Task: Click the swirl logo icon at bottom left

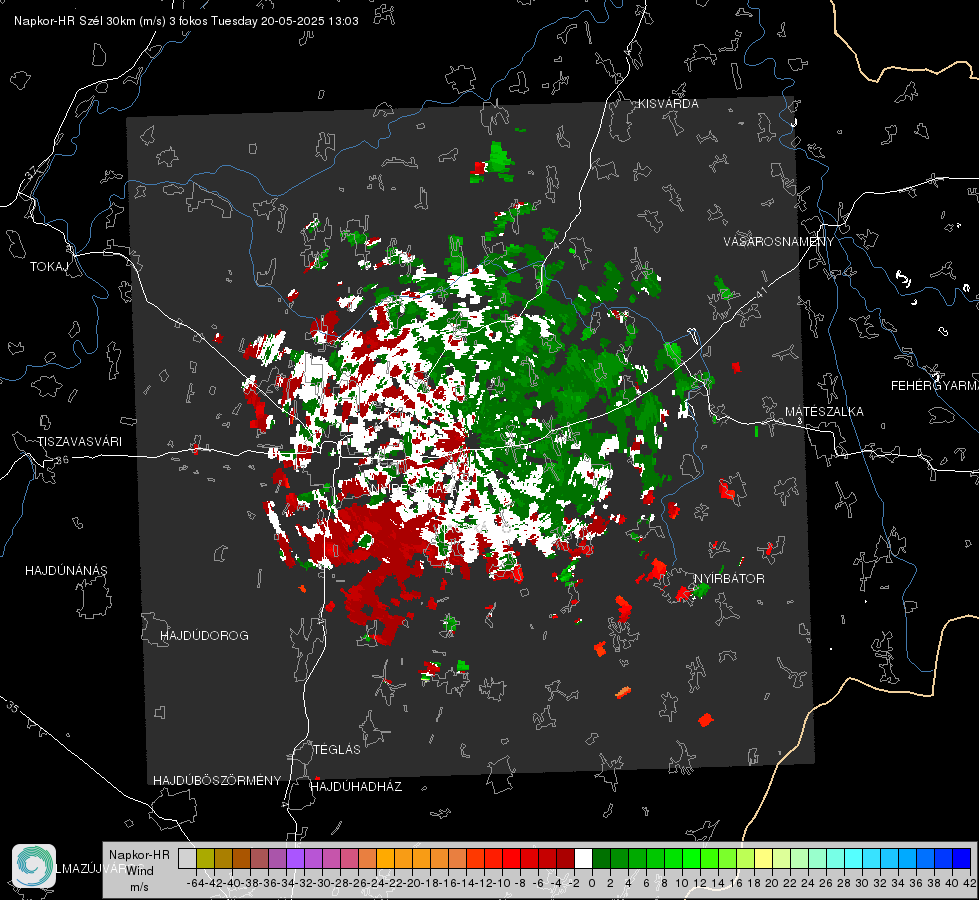Action: [34, 866]
